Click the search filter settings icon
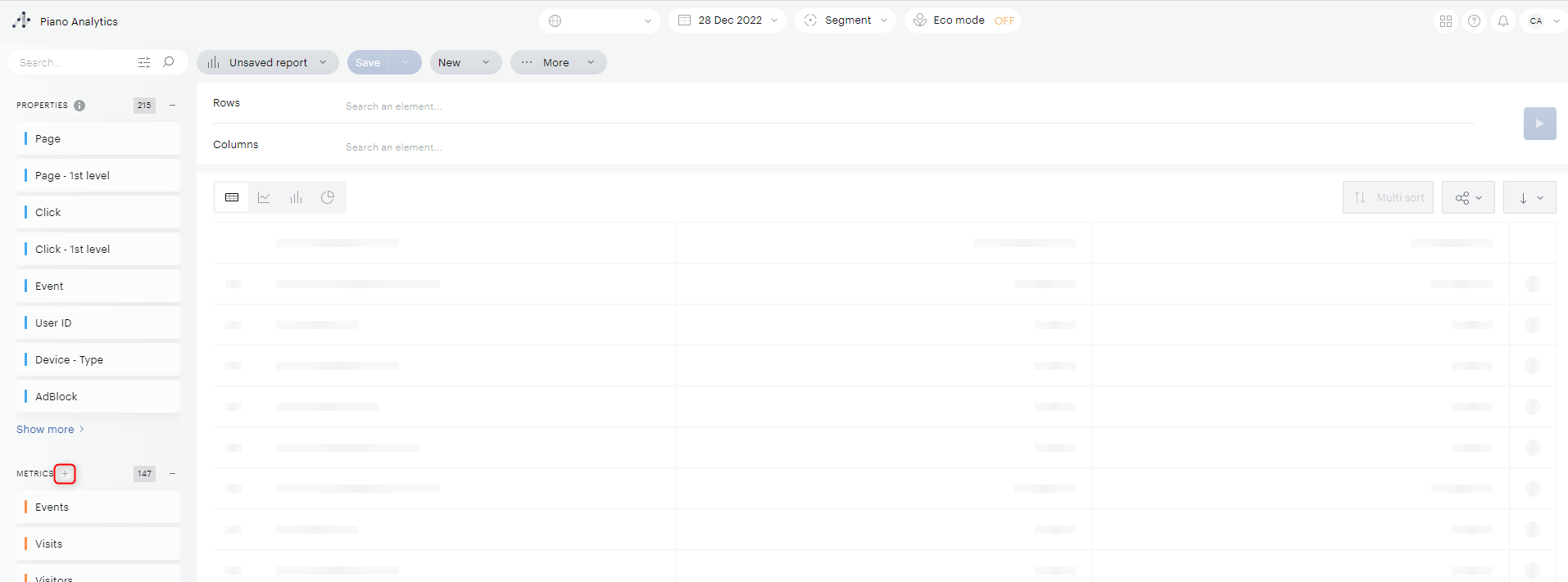Image resolution: width=1568 pixels, height=582 pixels. 144,62
